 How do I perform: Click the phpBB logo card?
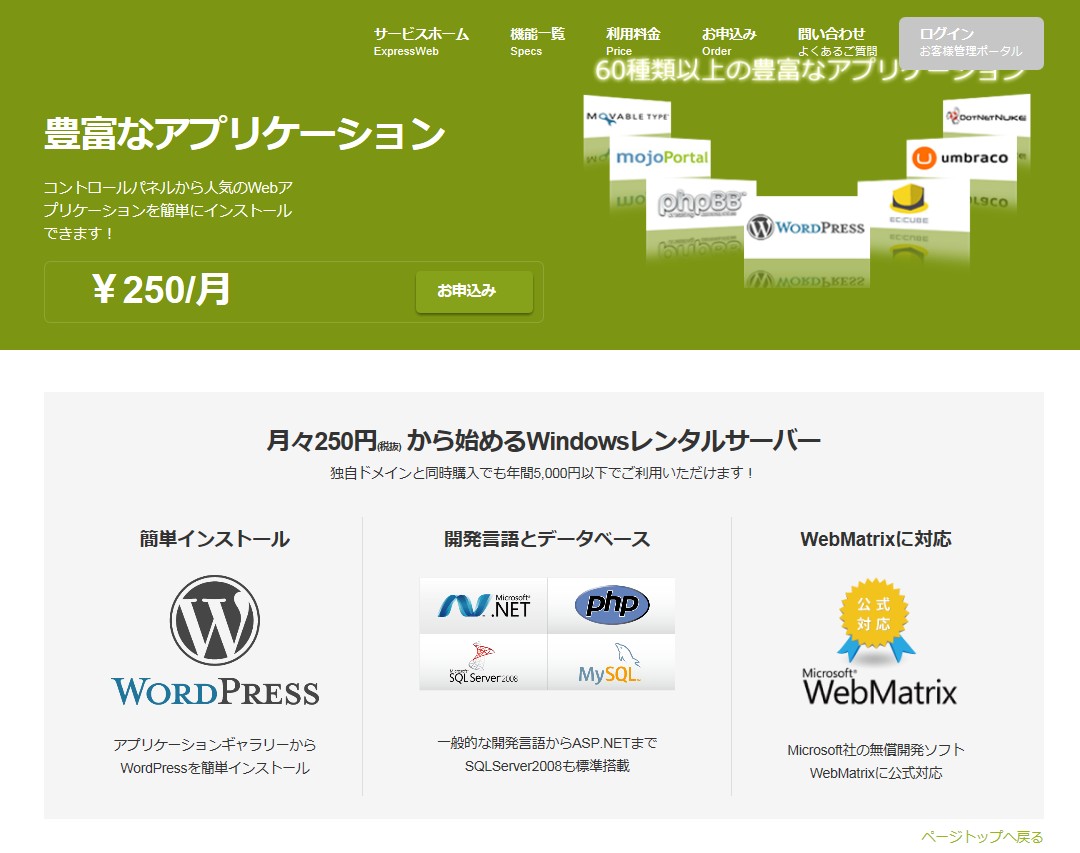(700, 205)
